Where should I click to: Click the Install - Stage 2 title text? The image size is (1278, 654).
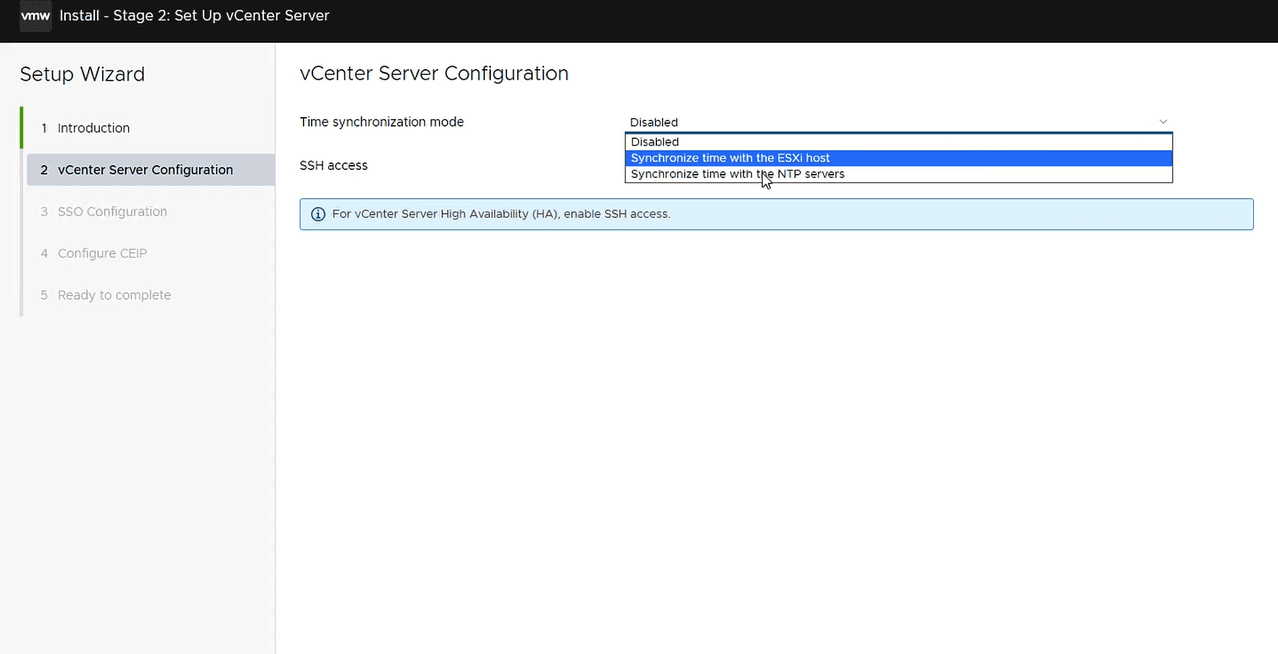tap(194, 16)
